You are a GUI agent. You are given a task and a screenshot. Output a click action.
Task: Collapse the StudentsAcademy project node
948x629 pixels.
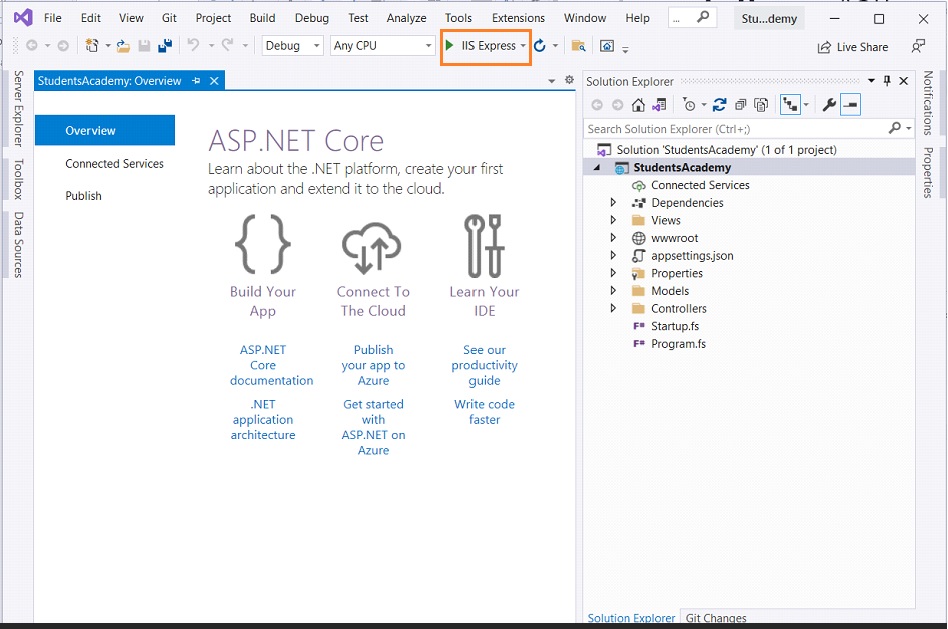[x=597, y=168]
